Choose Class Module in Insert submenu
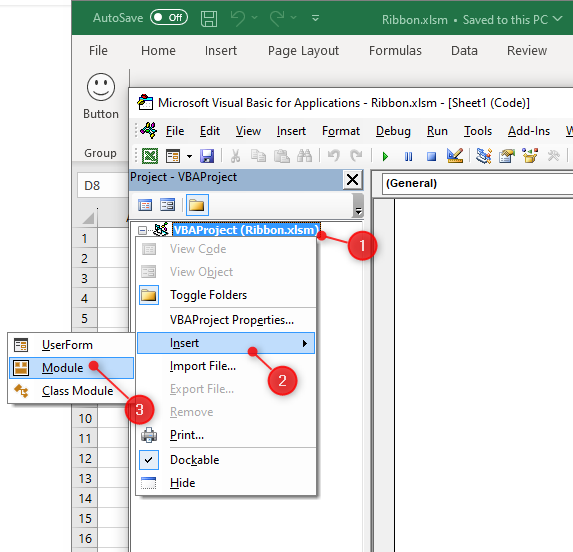 click(71, 391)
